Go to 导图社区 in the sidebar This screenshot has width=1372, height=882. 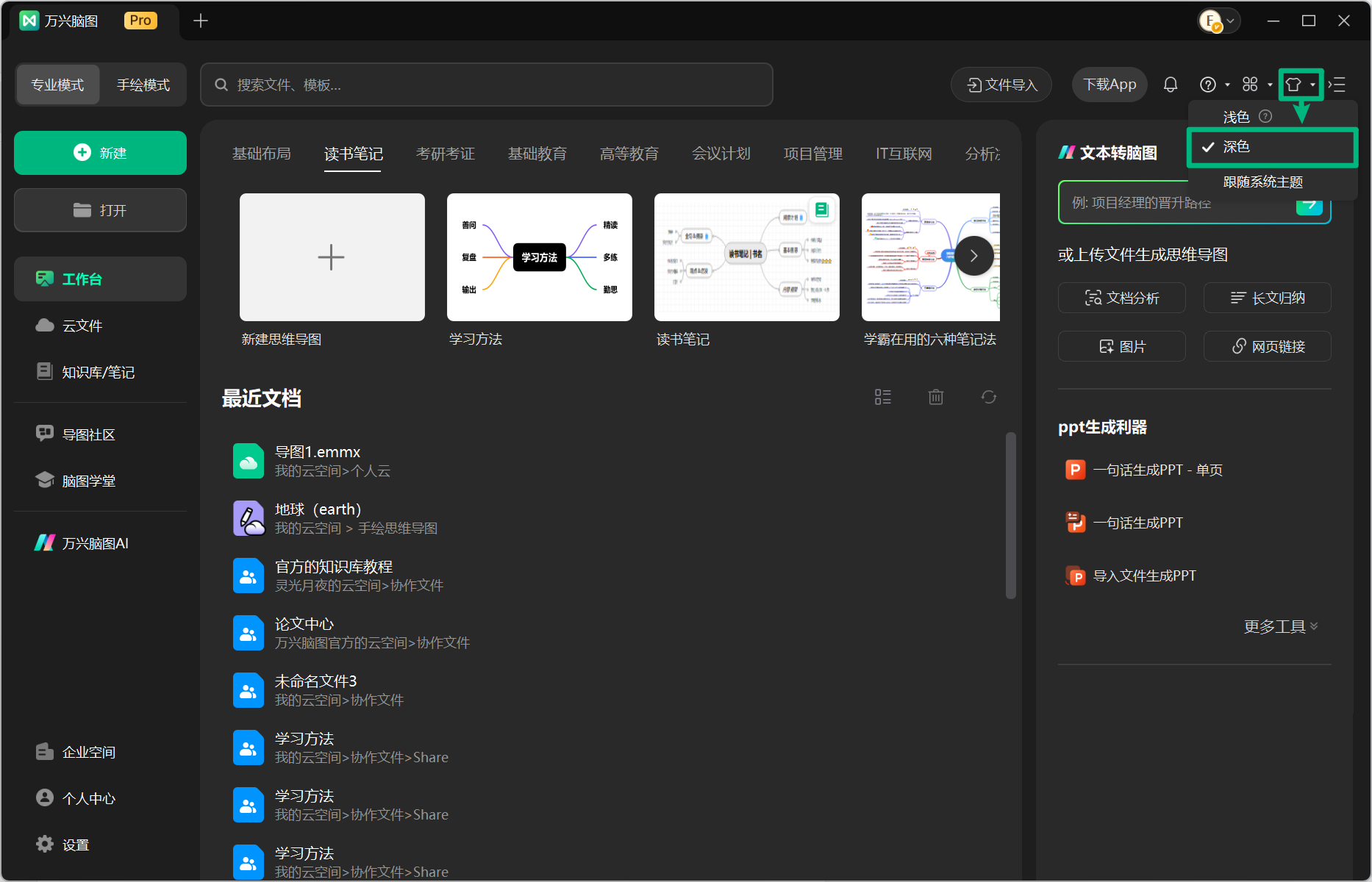100,434
